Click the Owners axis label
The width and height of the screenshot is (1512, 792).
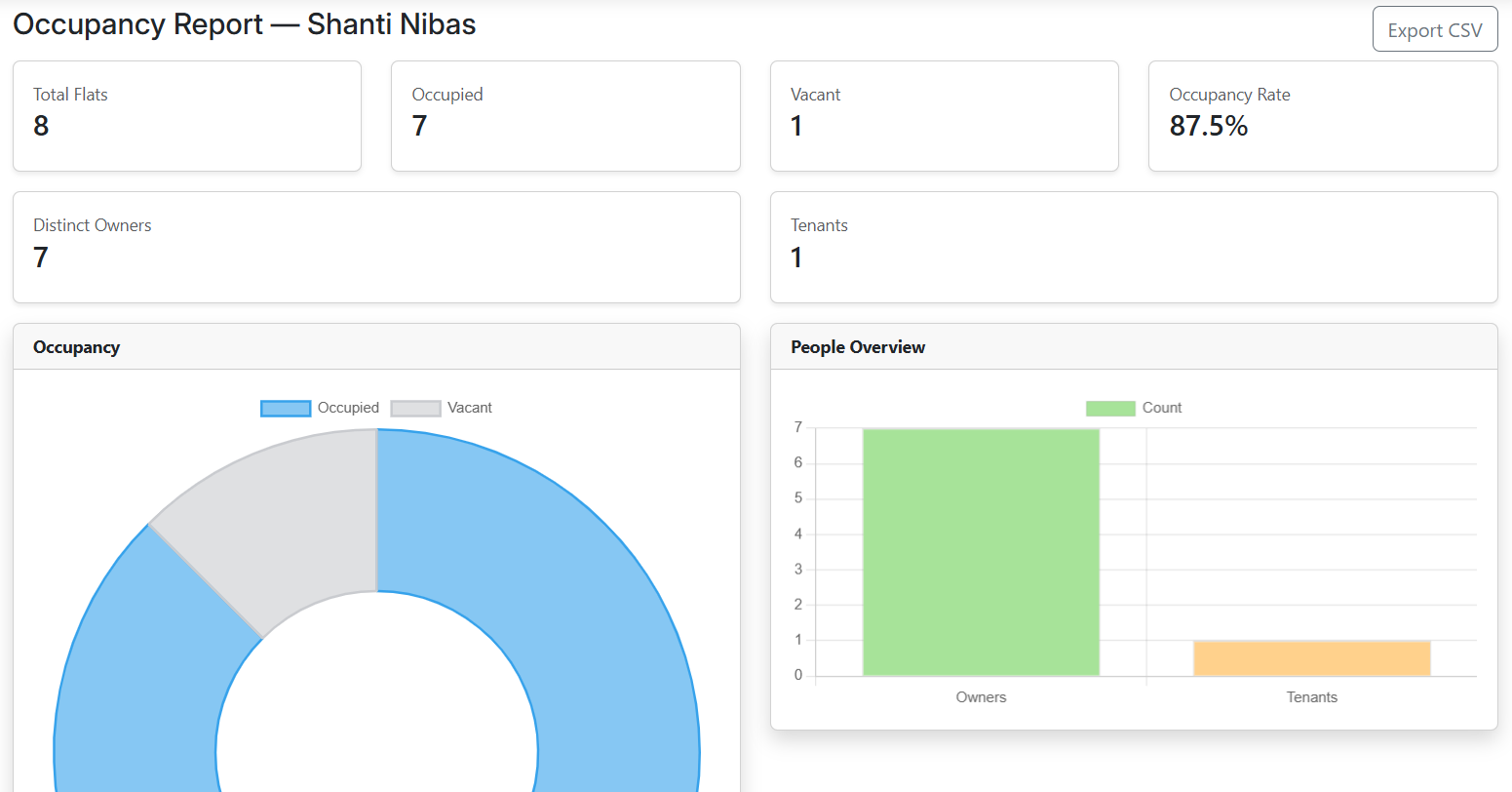tap(981, 697)
